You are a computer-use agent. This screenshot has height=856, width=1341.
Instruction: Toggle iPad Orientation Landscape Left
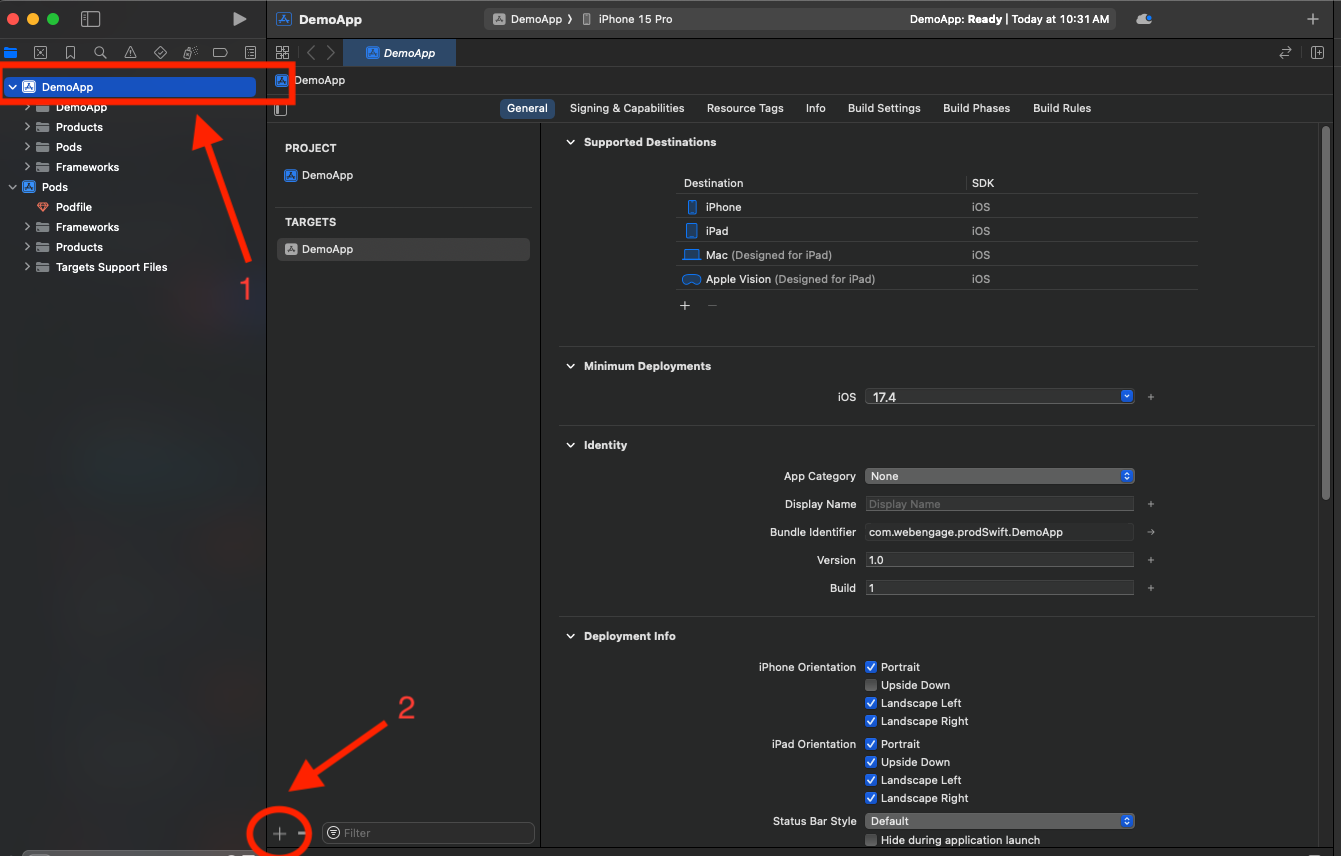[871, 780]
